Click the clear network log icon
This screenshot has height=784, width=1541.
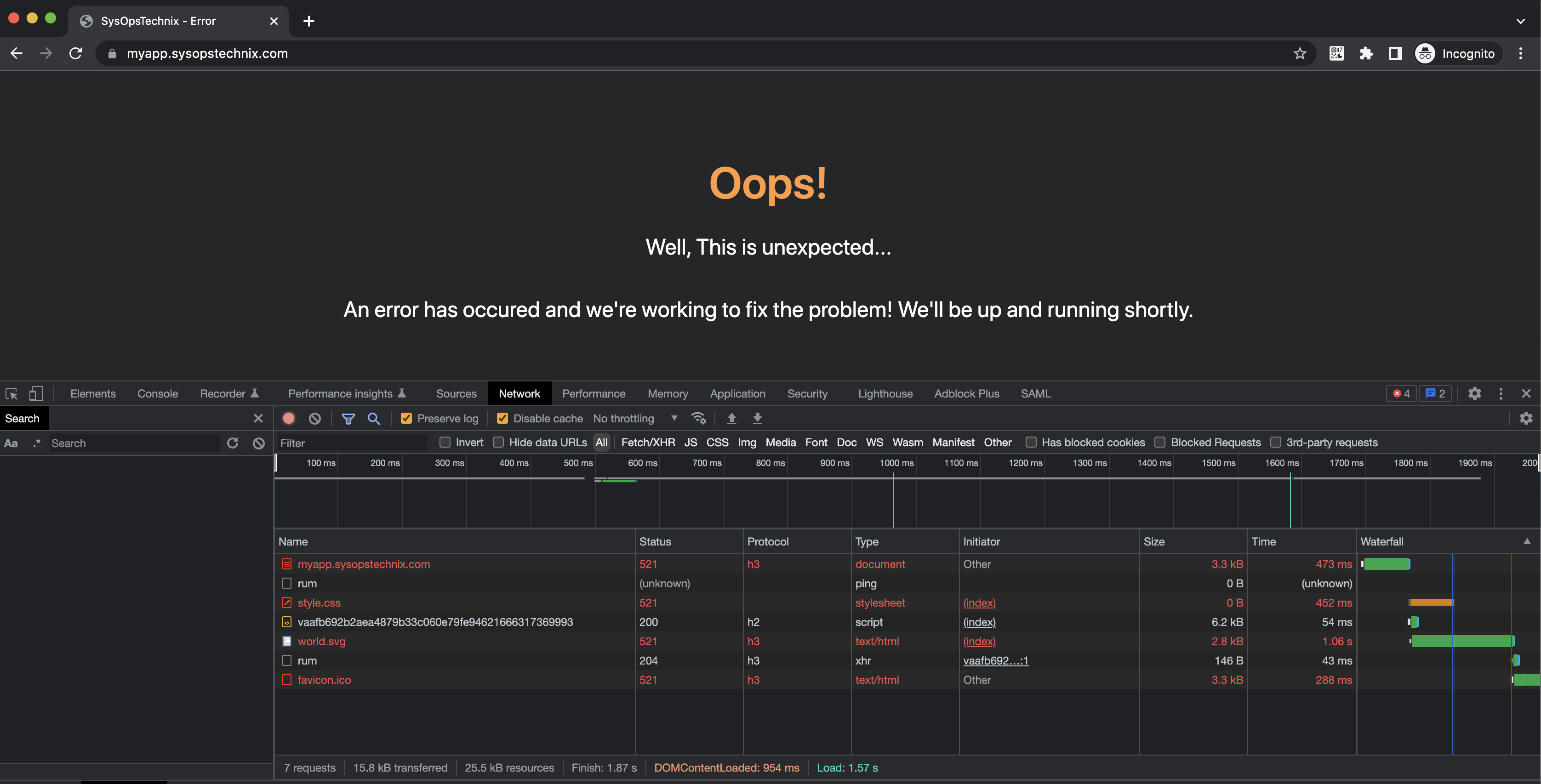click(314, 418)
